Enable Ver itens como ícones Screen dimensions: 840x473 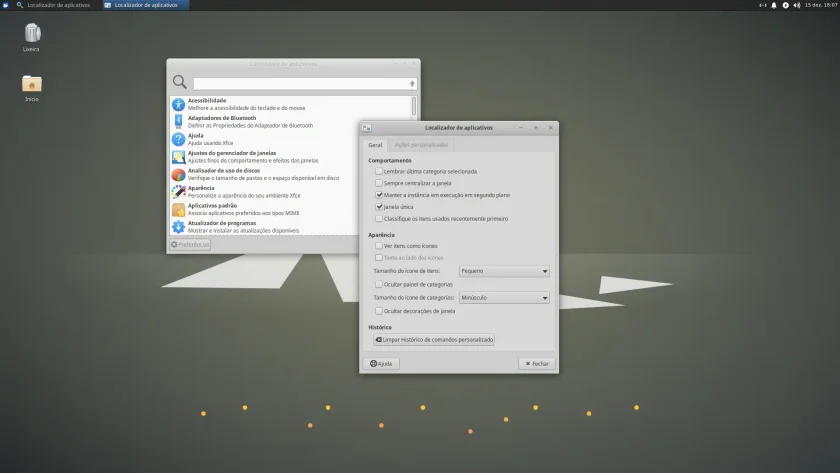379,246
